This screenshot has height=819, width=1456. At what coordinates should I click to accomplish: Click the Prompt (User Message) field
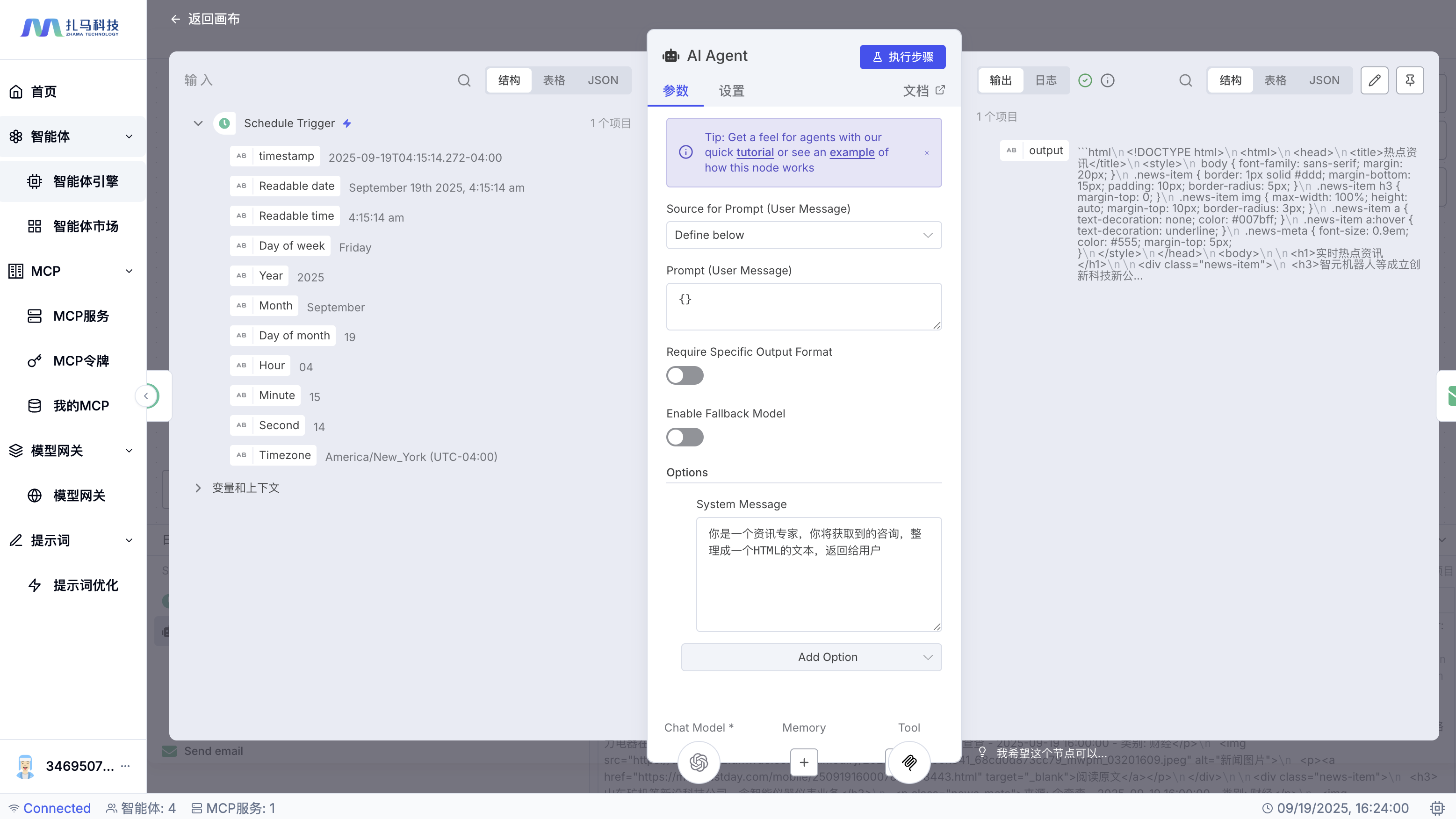[803, 306]
